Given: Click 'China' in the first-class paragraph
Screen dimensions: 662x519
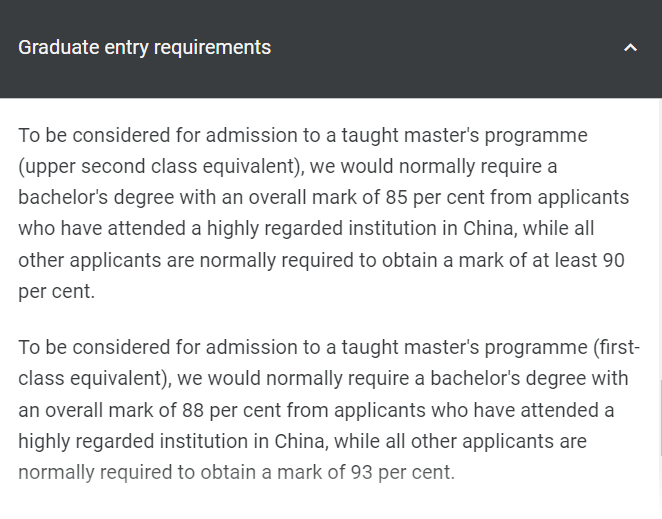Looking at the screenshot, I should coord(301,441).
